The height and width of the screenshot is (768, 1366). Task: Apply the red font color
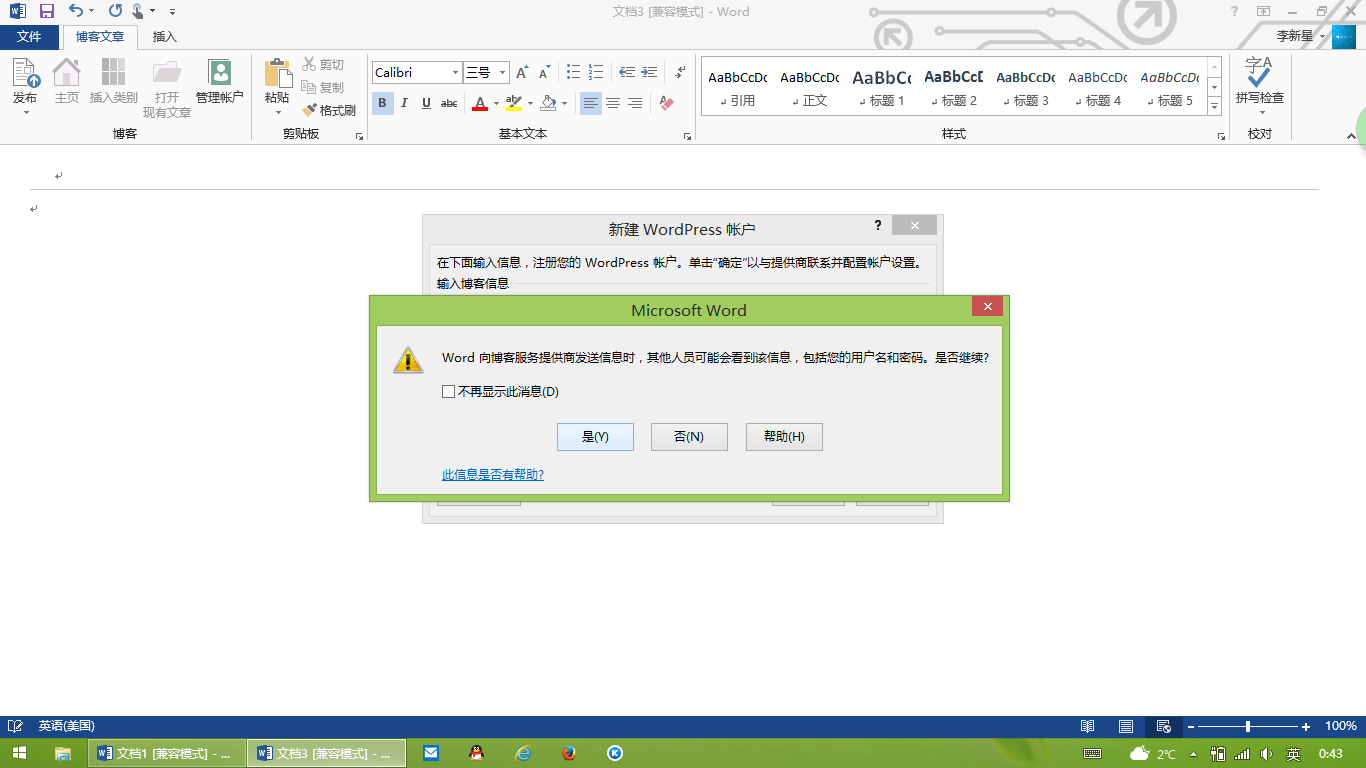(480, 103)
